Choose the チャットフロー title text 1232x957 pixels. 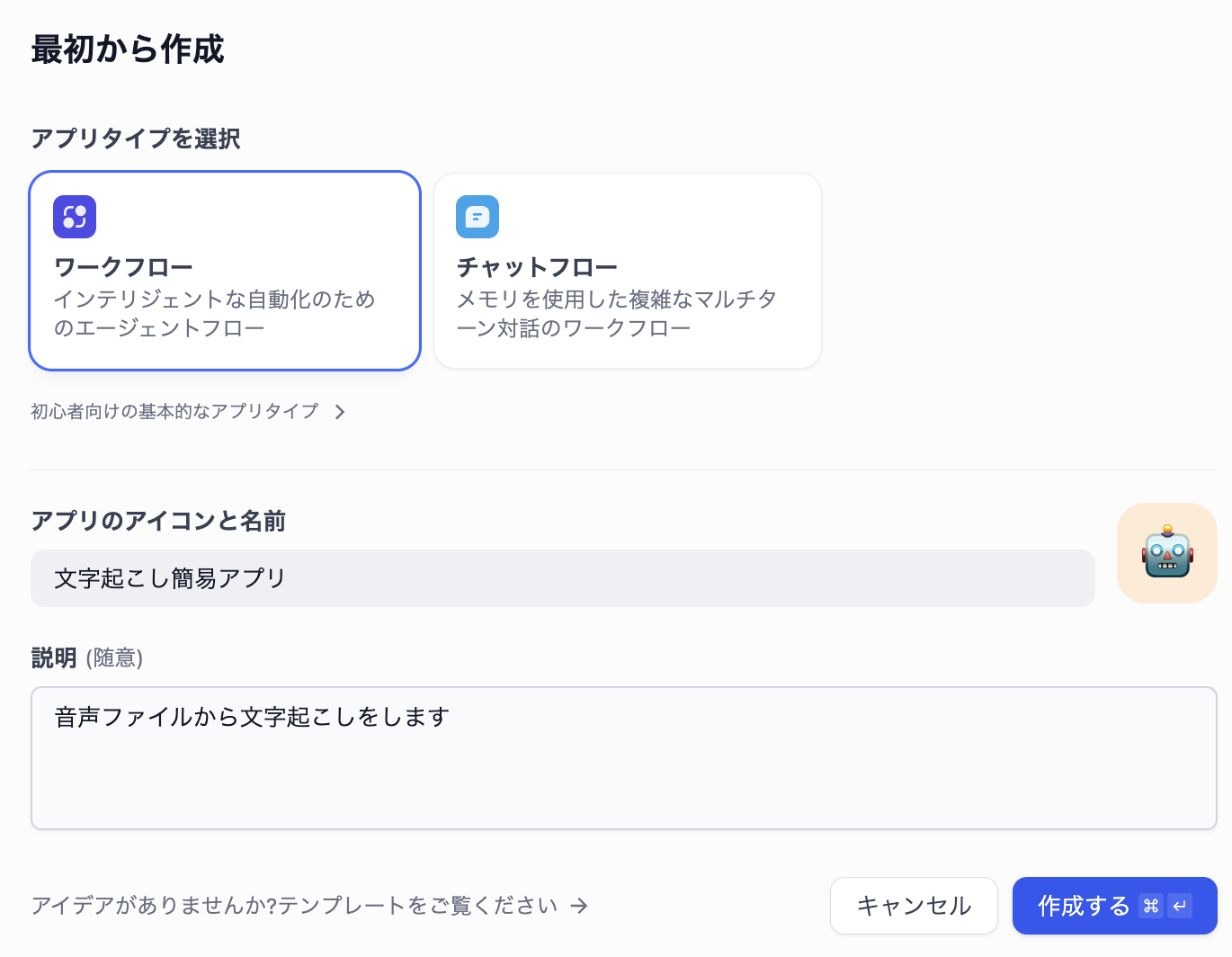(537, 267)
